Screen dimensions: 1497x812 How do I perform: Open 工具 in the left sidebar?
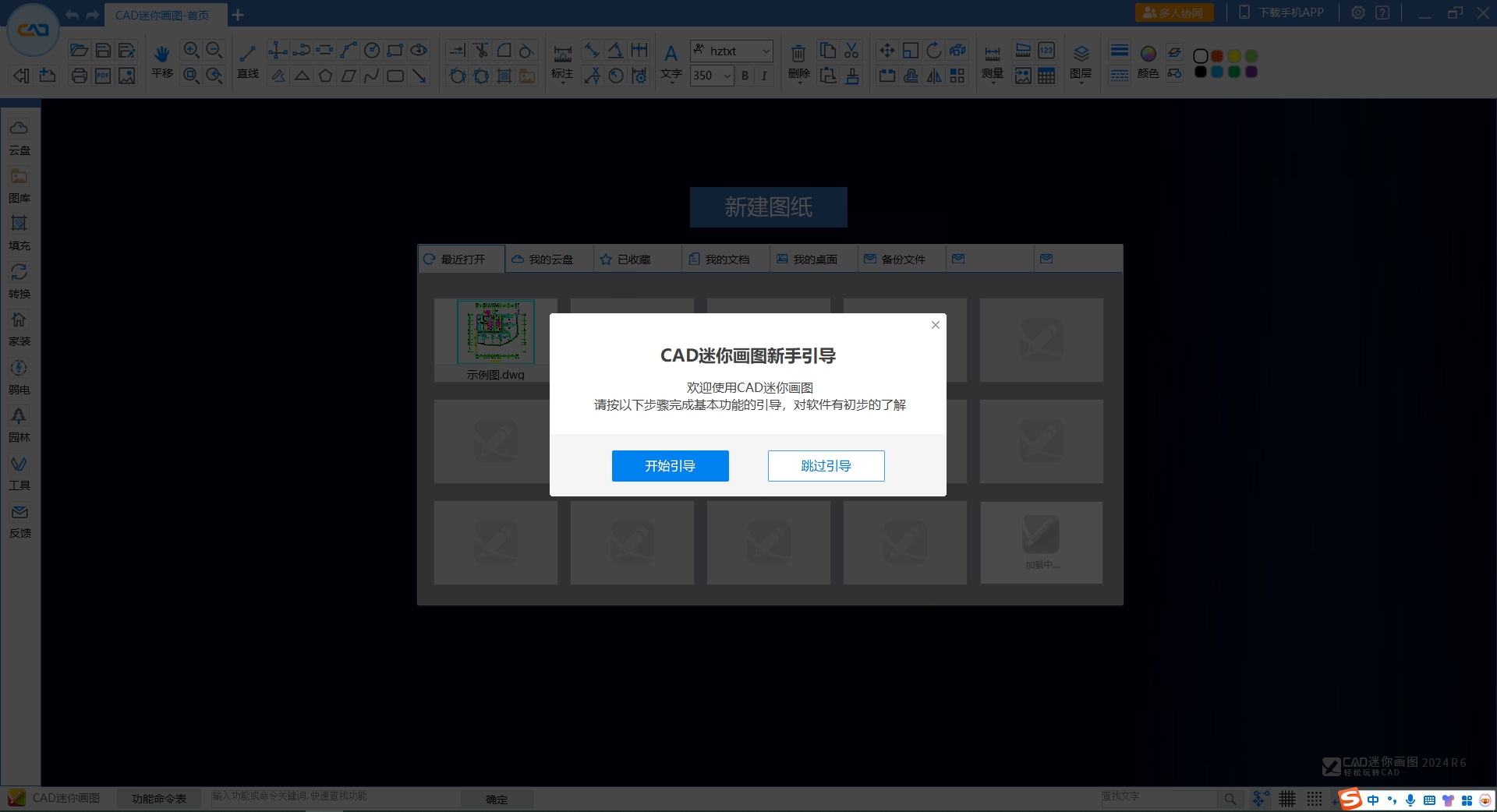[x=19, y=473]
